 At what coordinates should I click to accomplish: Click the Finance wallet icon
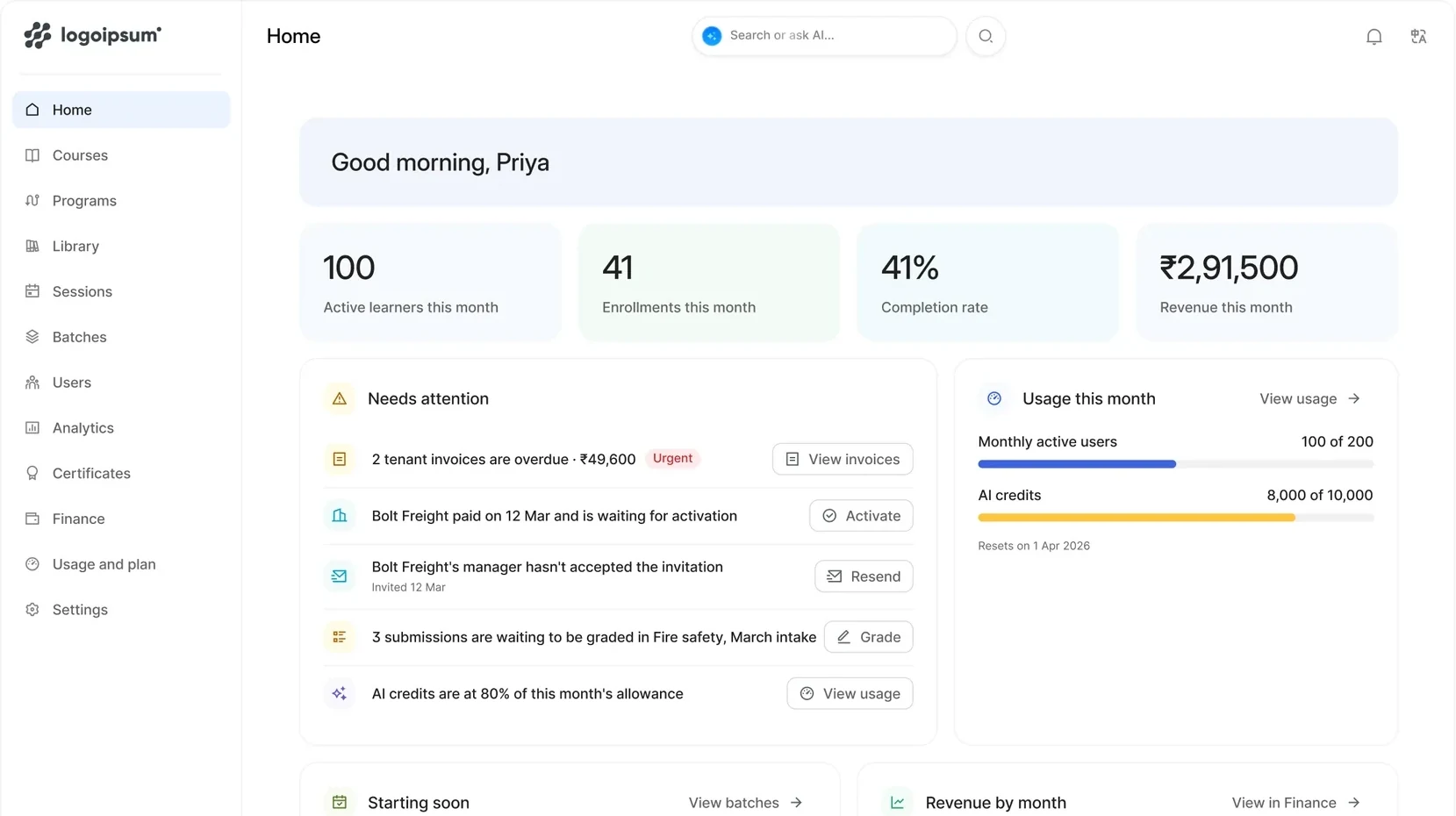32,519
